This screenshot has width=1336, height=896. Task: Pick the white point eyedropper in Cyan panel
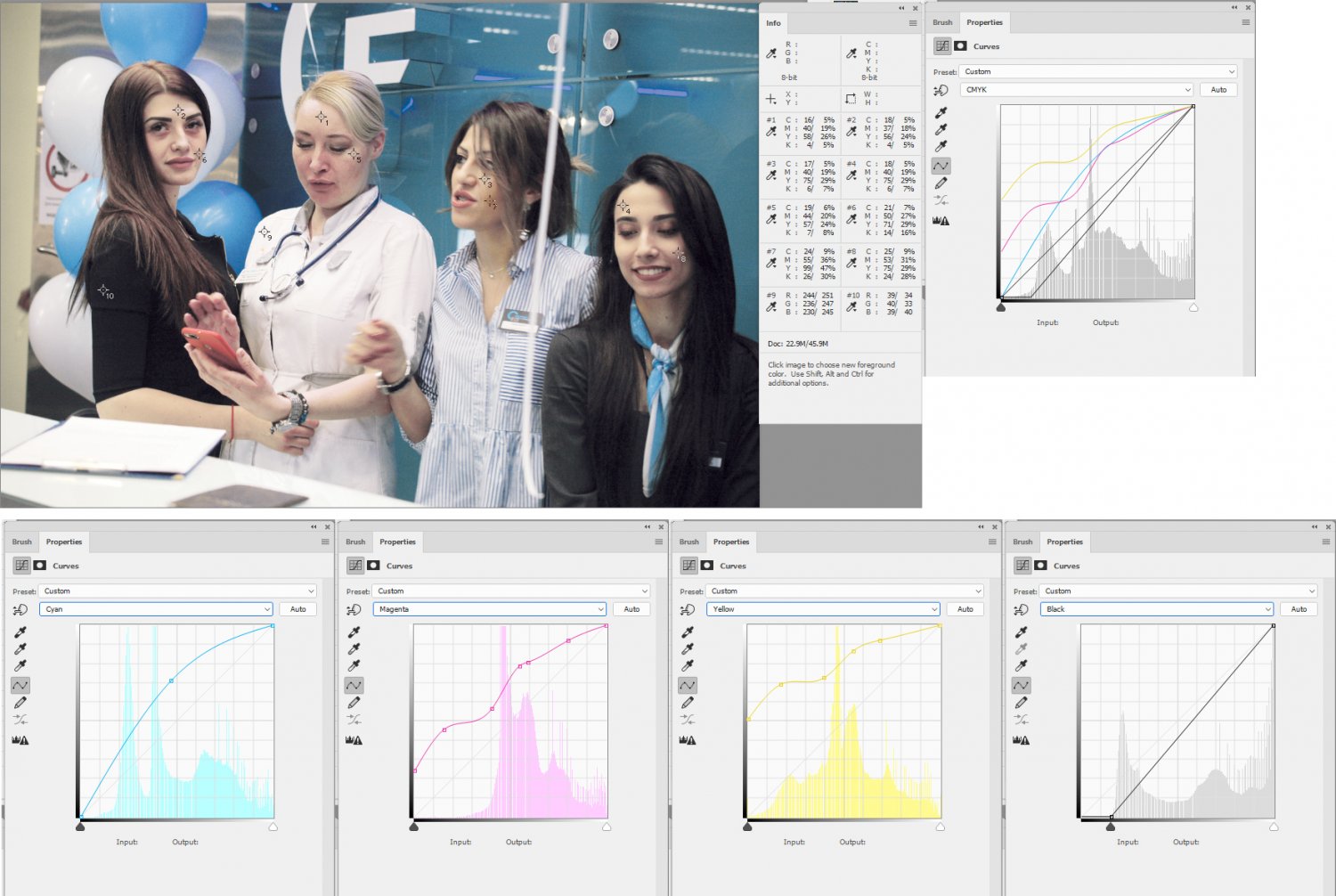[20, 666]
